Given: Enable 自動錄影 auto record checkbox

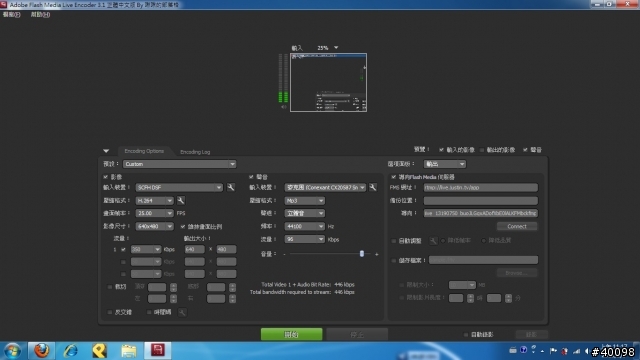Looking at the screenshot, I should [x=466, y=335].
